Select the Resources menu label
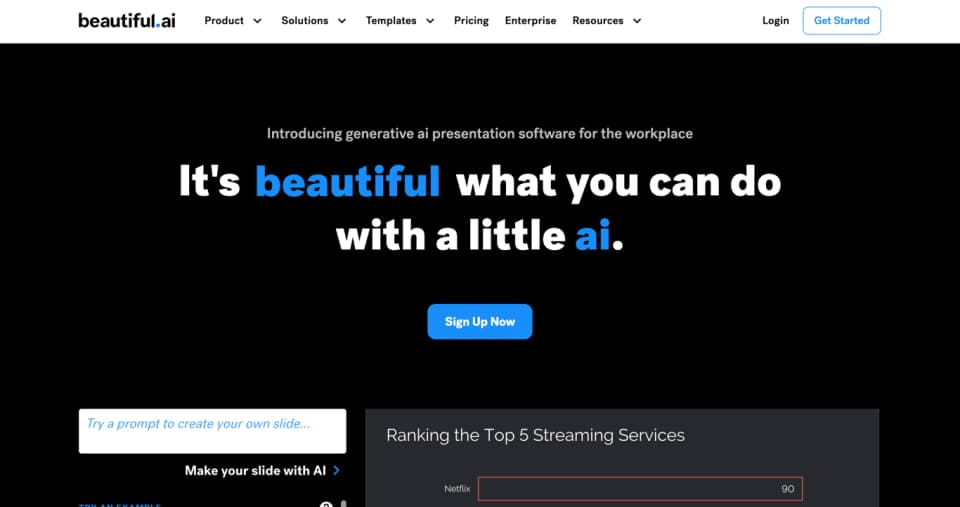960x507 pixels. (x=598, y=20)
